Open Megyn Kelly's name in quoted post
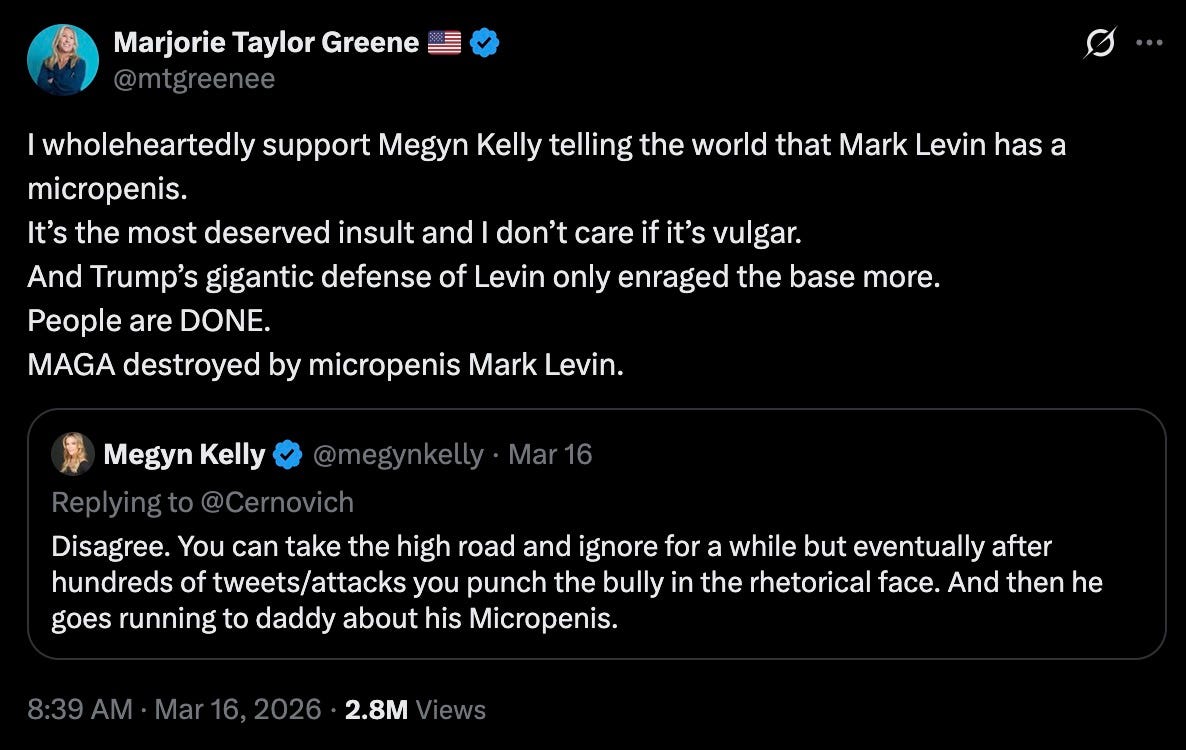The width and height of the screenshot is (1186, 750). pos(184,455)
